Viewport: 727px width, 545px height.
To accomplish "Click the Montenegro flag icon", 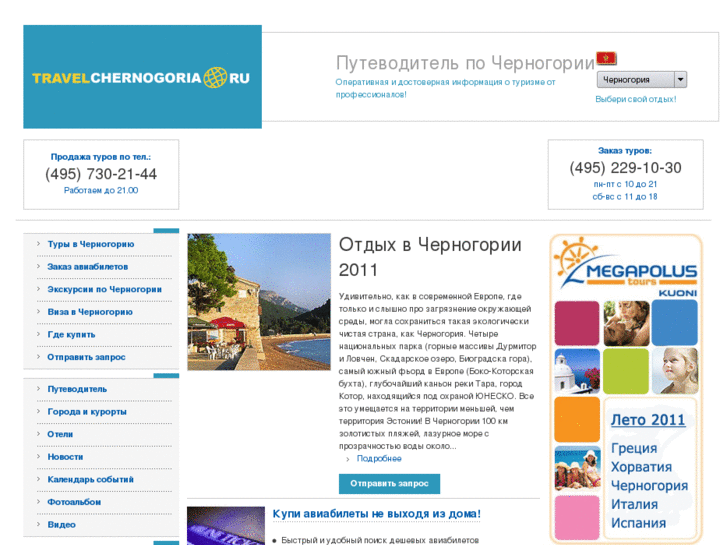I will point(606,58).
